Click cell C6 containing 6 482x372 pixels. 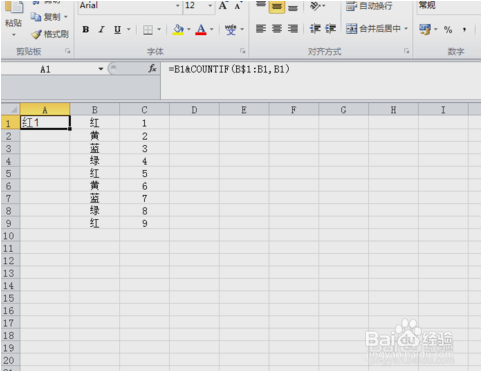click(x=144, y=186)
